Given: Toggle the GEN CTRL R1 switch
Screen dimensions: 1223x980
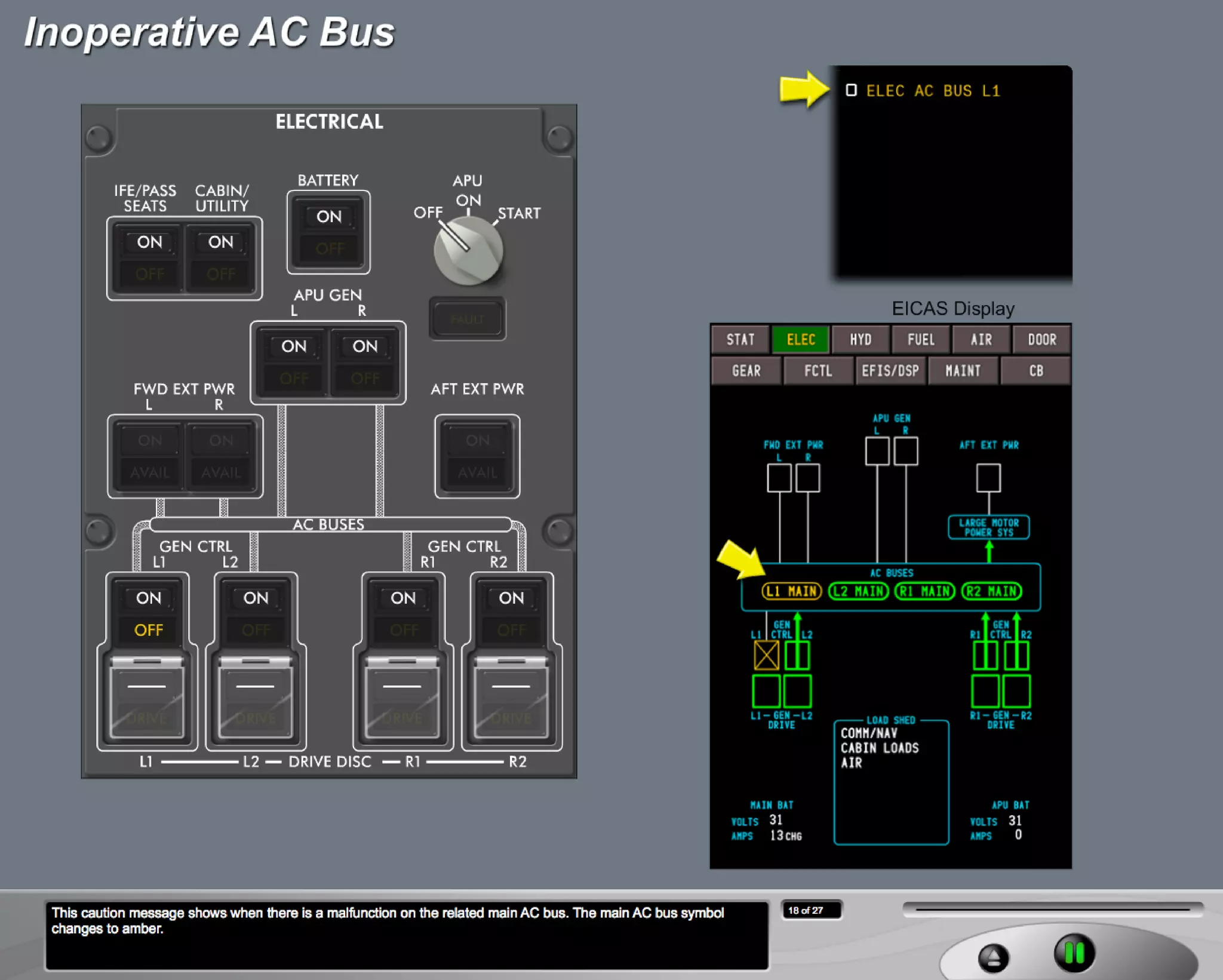Looking at the screenshot, I should click(x=403, y=614).
